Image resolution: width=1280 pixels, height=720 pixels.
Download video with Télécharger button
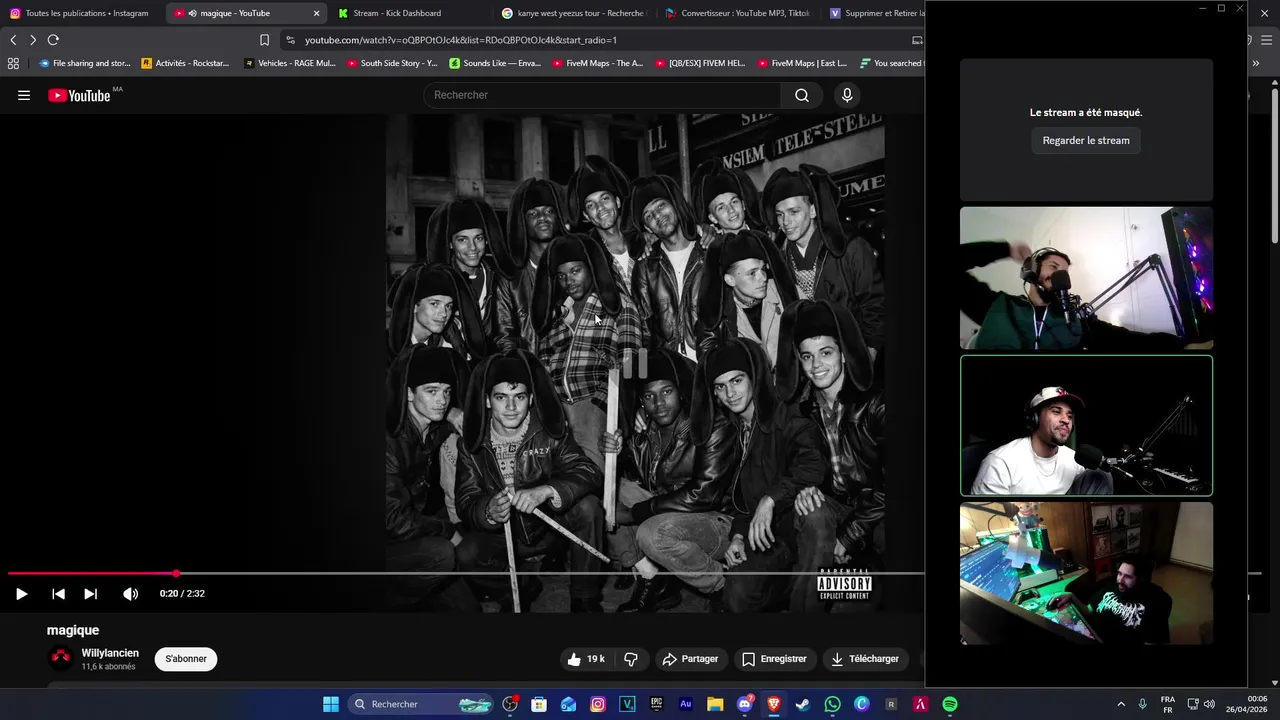pos(865,659)
